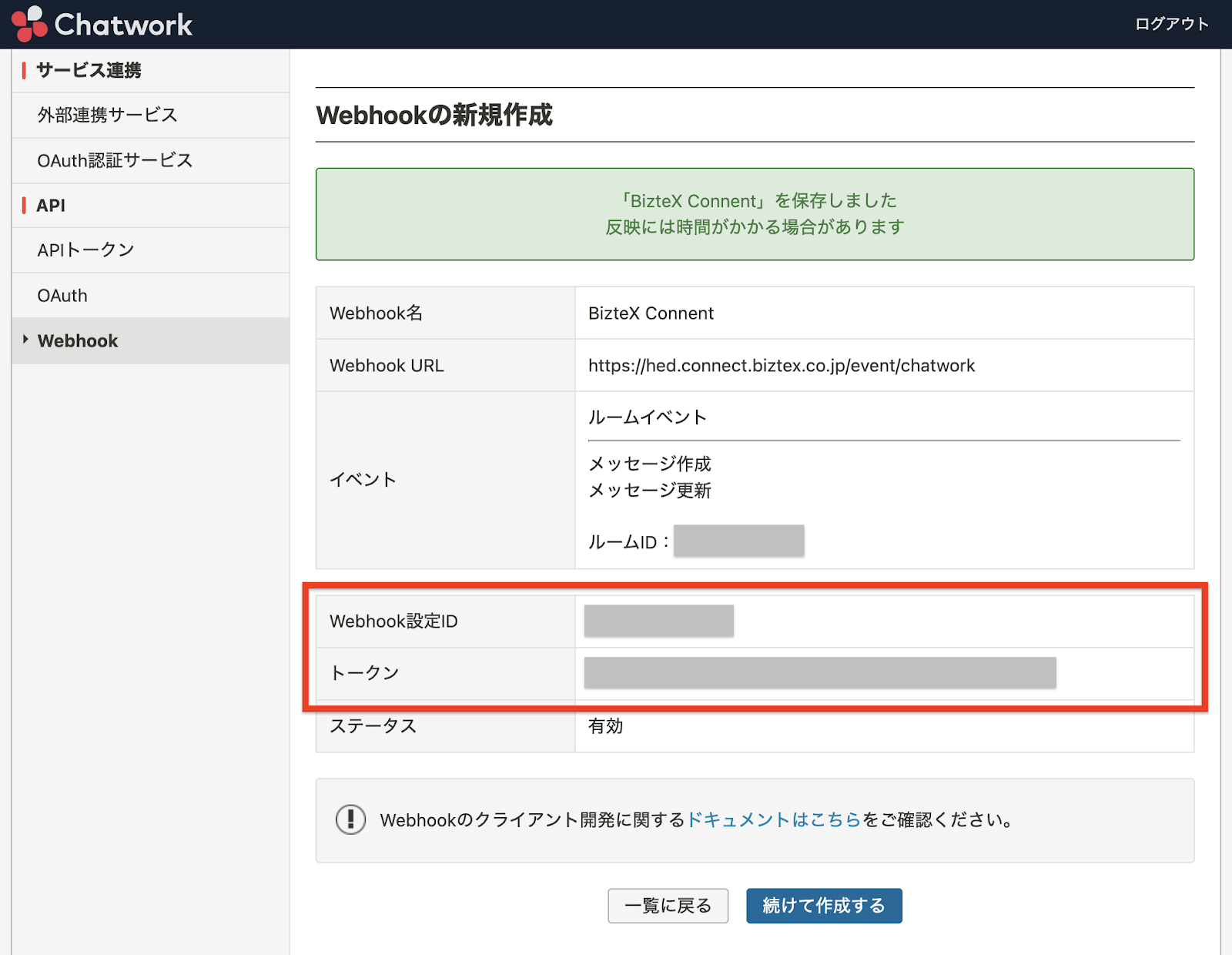Click the トークン row label
Image resolution: width=1232 pixels, height=955 pixels.
364,673
